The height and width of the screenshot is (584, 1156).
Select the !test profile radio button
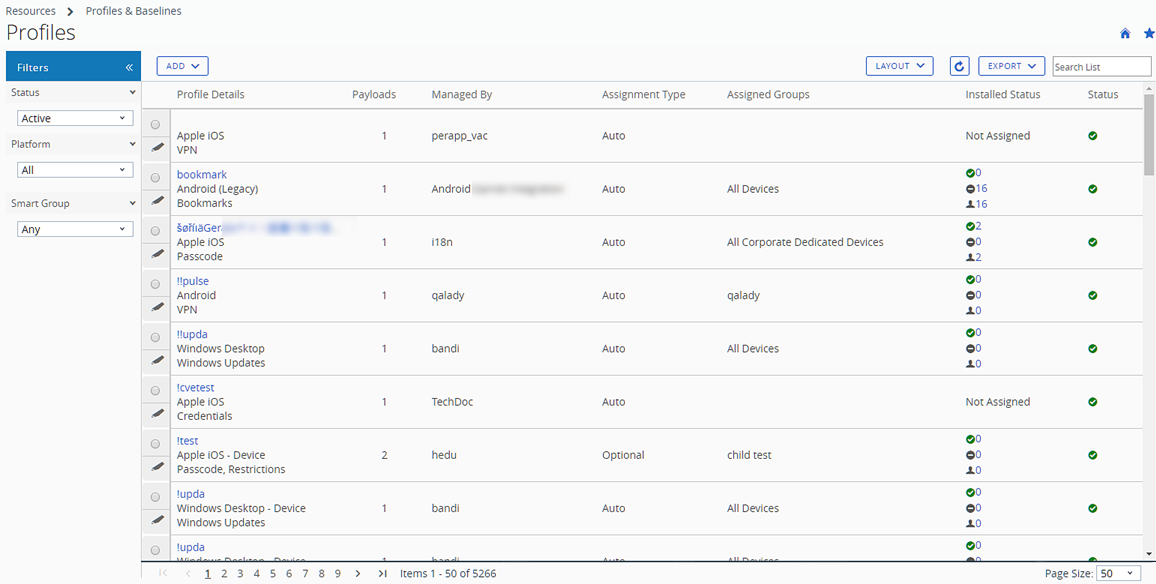point(155,443)
